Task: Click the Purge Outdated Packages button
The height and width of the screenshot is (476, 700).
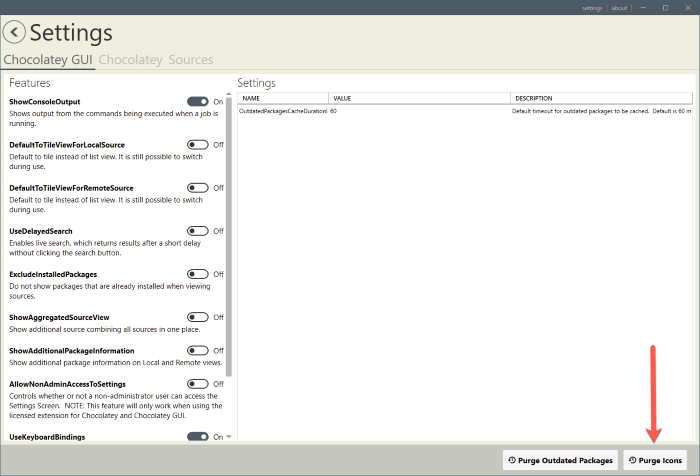Action: (560, 460)
